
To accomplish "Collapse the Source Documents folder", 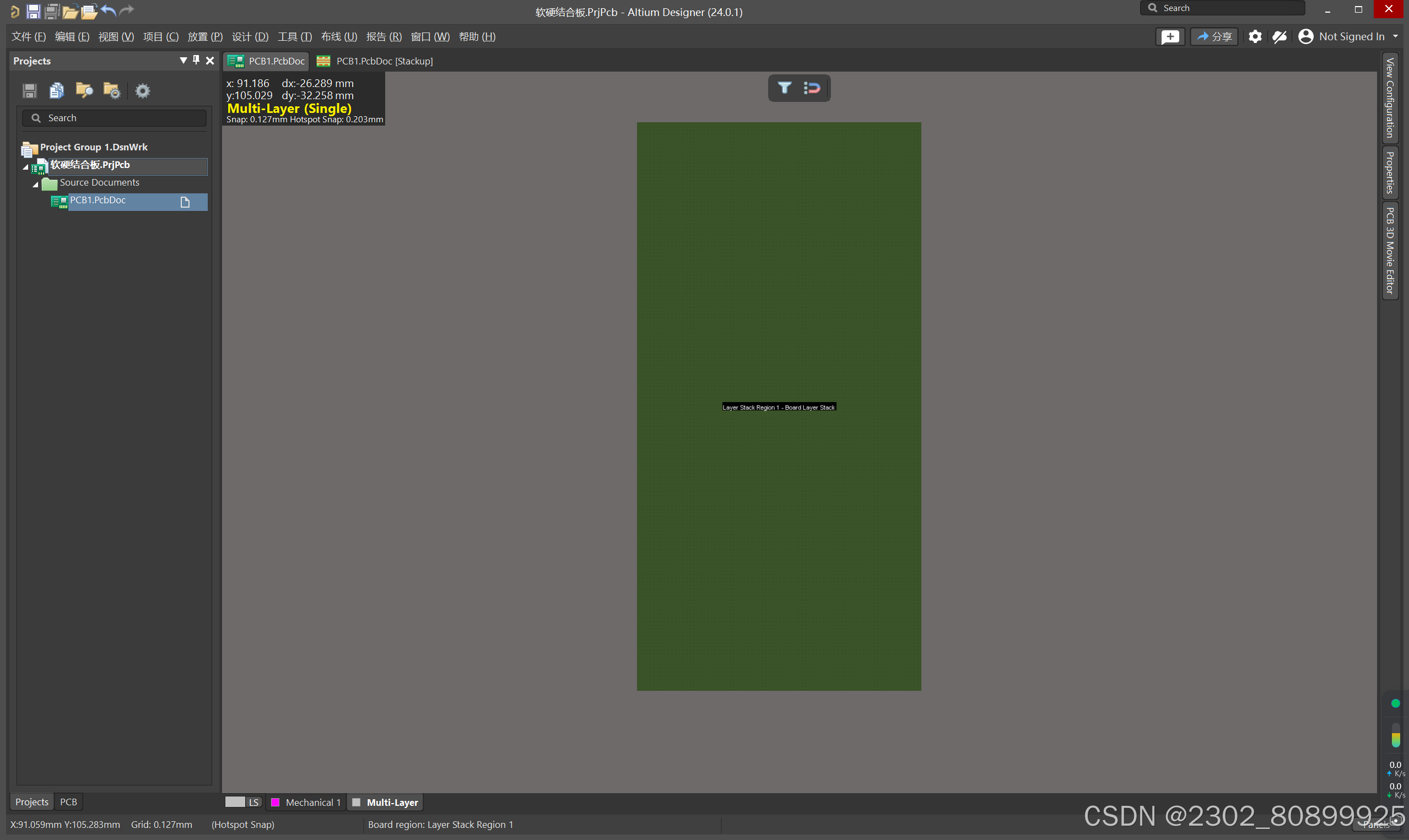I will tap(35, 184).
